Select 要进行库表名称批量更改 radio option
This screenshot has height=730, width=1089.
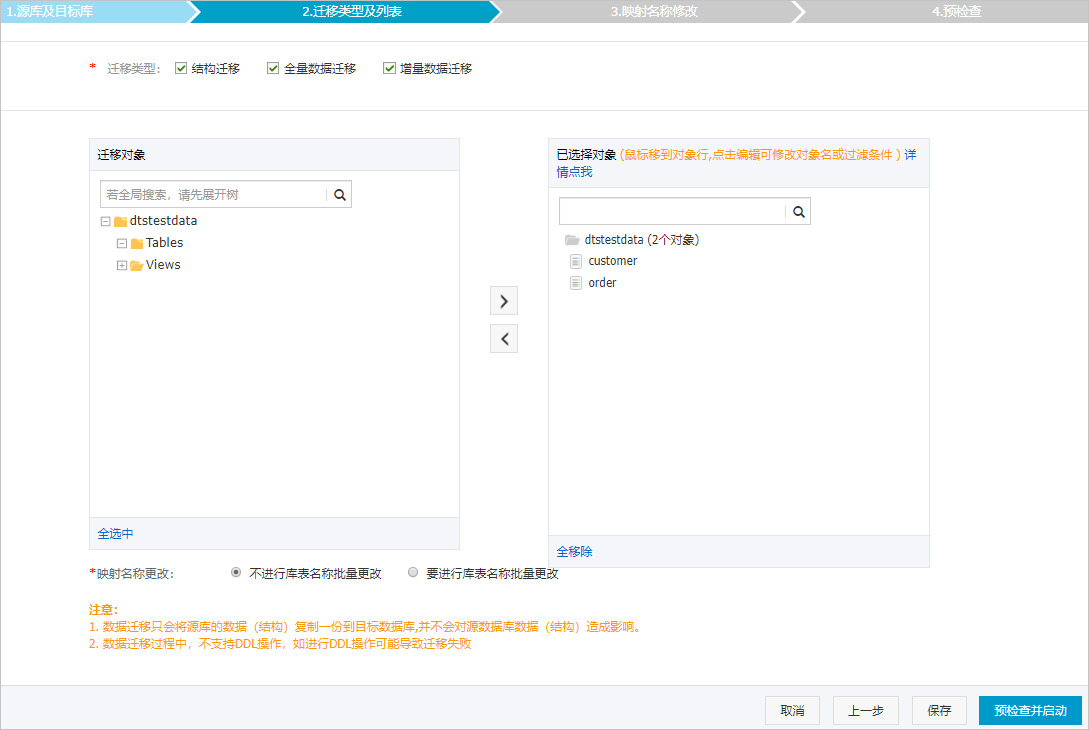[413, 572]
